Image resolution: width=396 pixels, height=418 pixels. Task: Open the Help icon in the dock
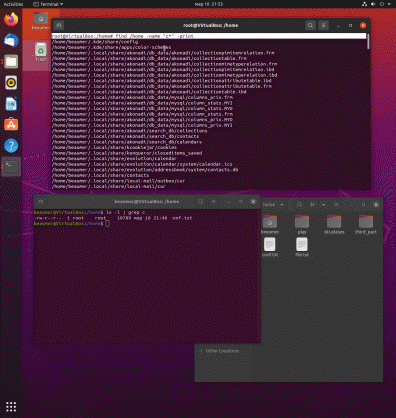[11, 146]
